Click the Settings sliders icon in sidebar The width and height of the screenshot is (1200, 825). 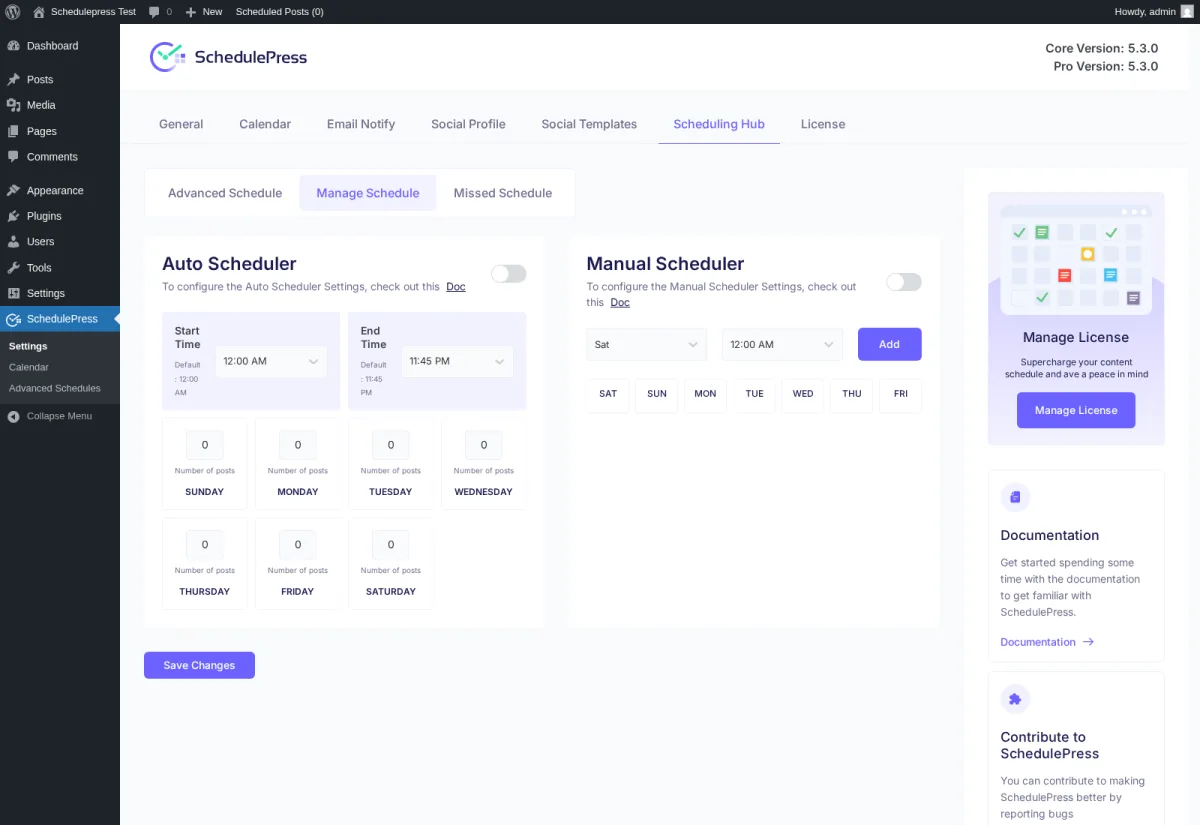click(13, 293)
